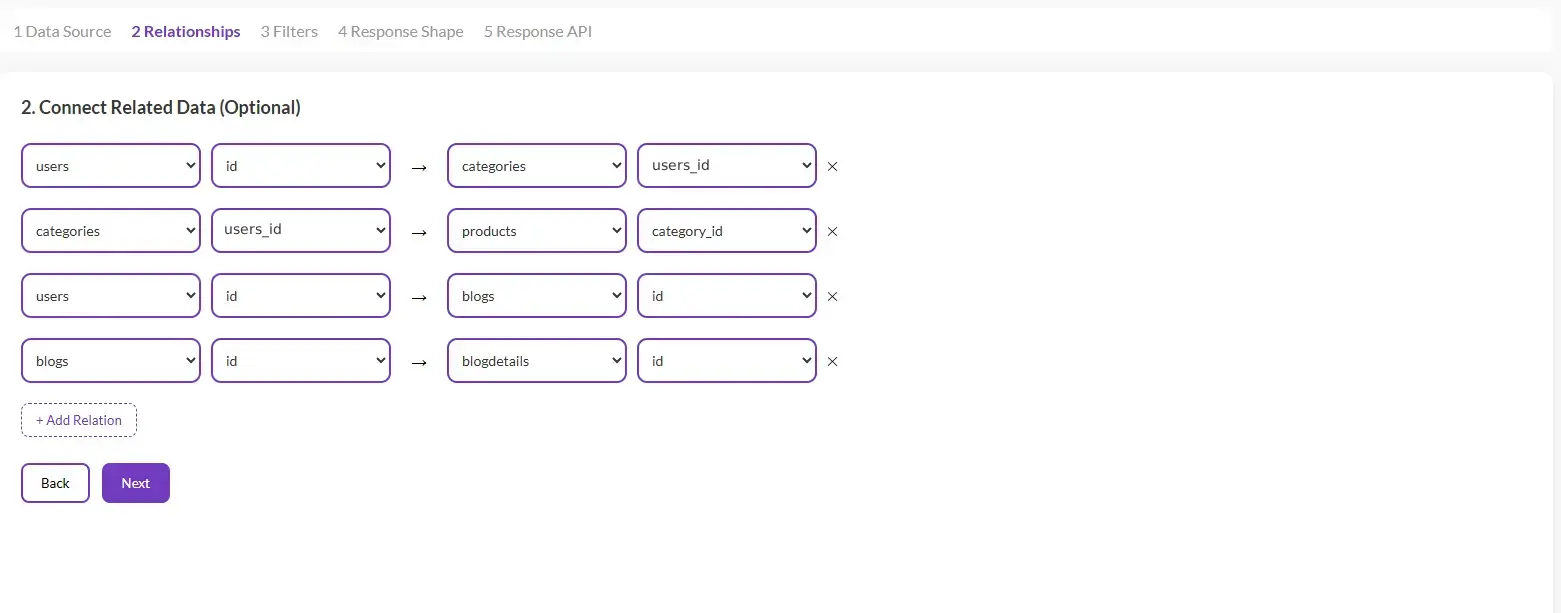Image resolution: width=1561 pixels, height=613 pixels.
Task: Open the blogs source table dropdown in last row
Action: (110, 361)
